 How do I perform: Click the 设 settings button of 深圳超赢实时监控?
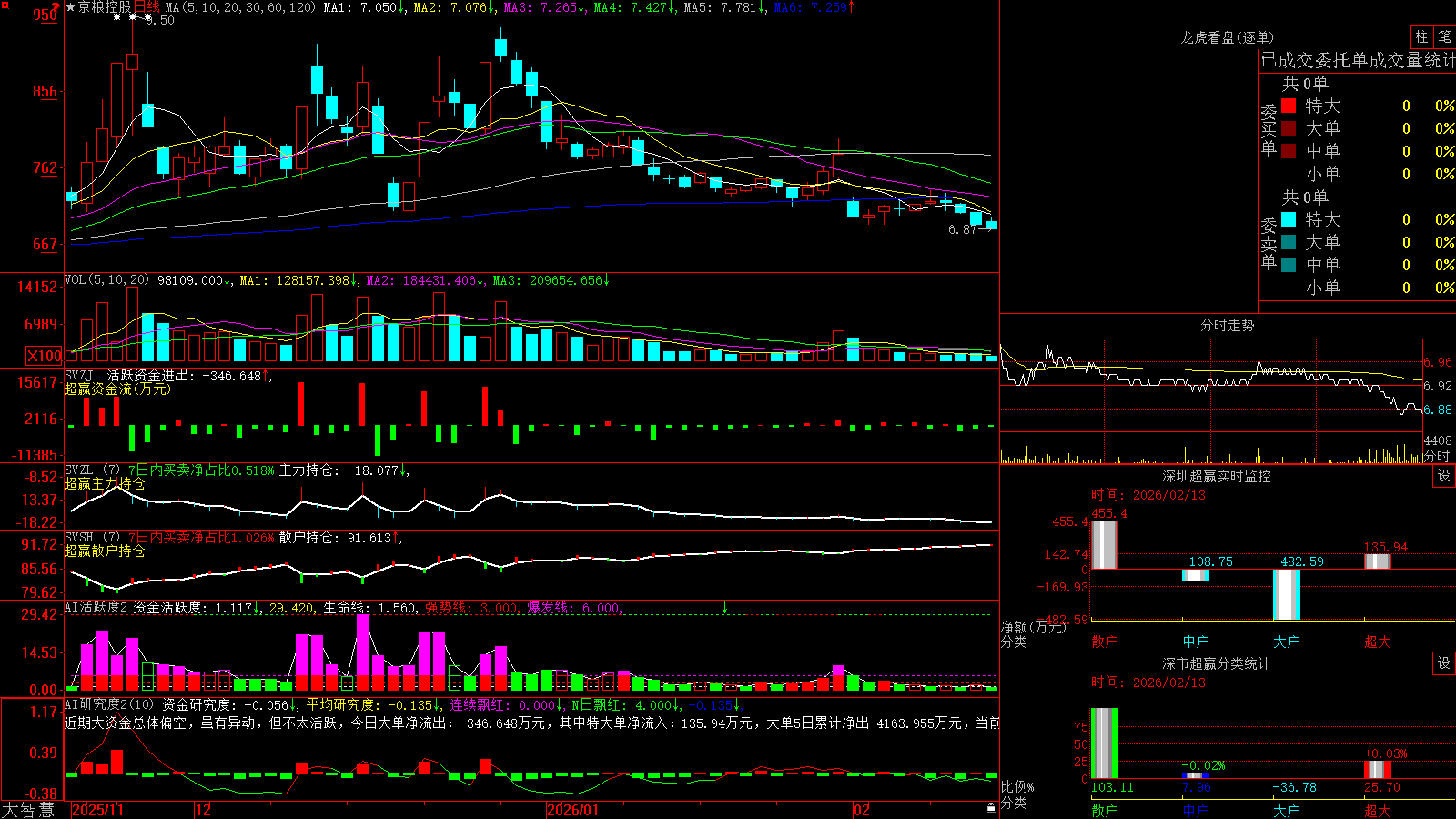click(x=1444, y=476)
